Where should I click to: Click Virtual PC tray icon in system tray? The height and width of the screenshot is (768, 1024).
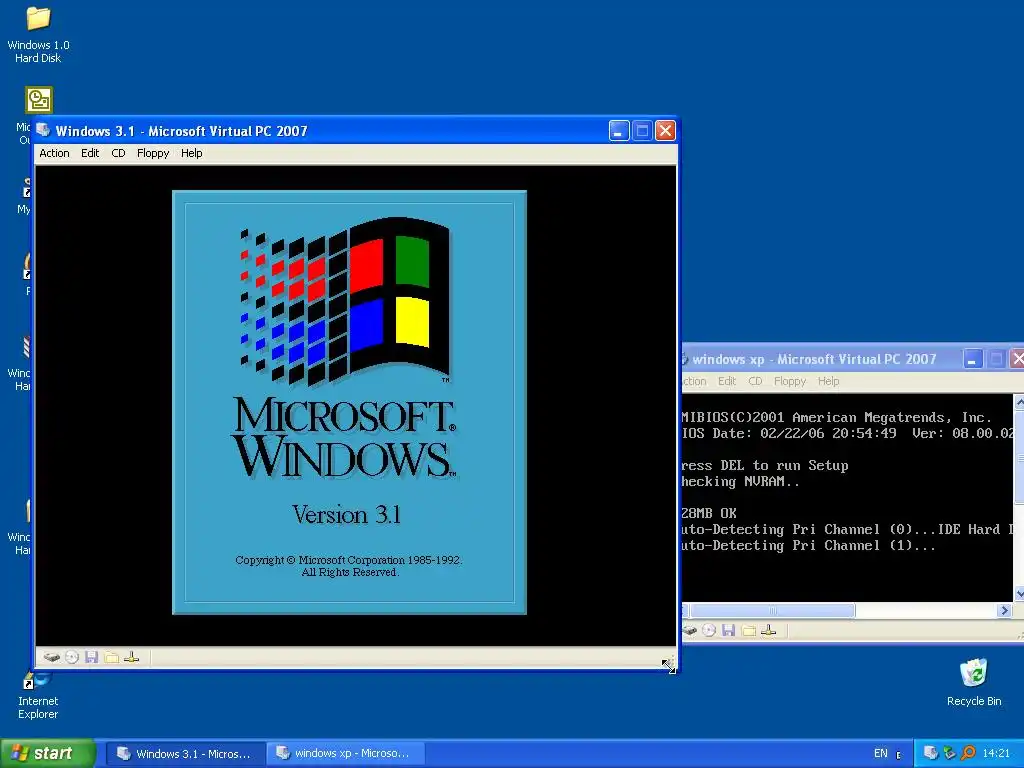931,753
